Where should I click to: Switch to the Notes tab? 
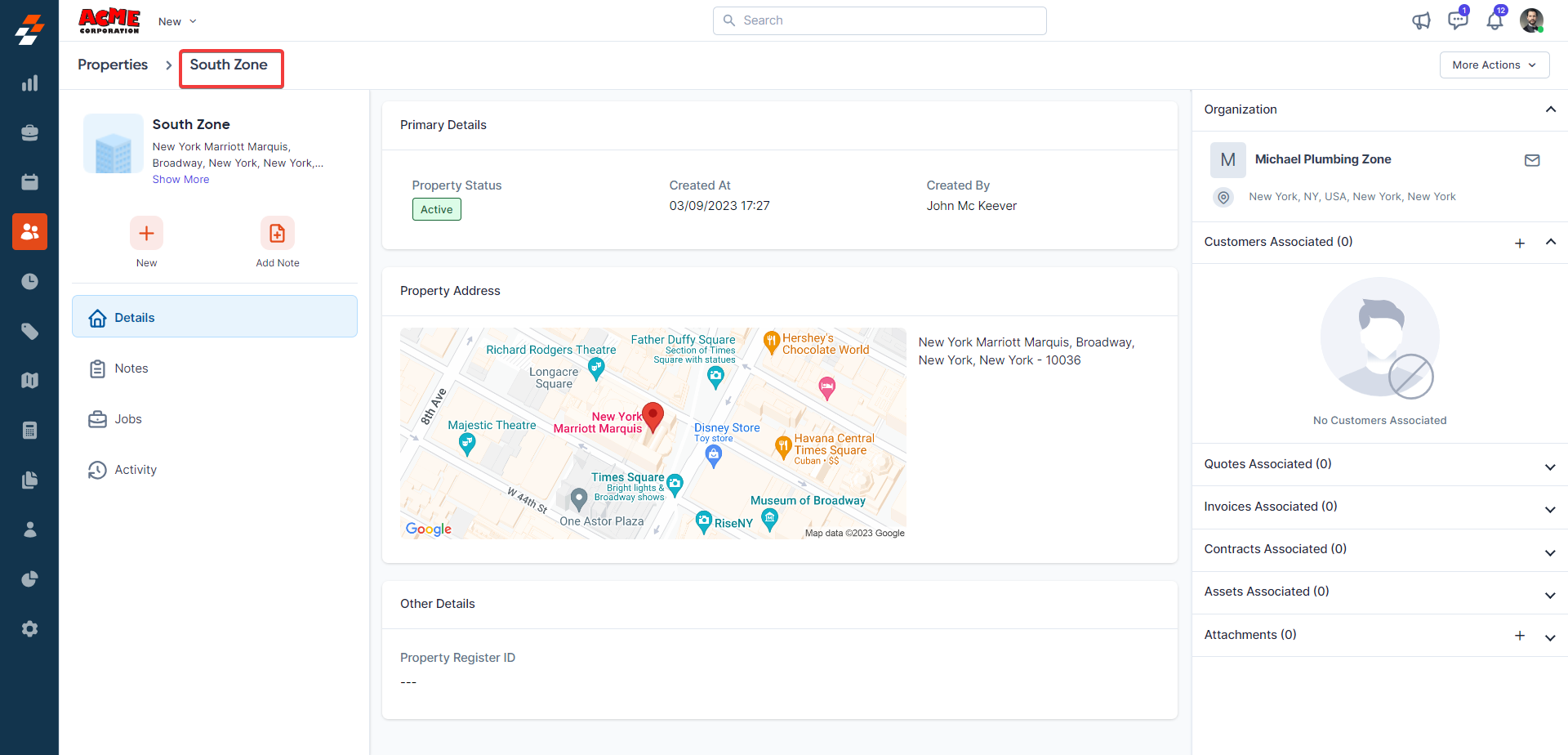click(x=215, y=369)
